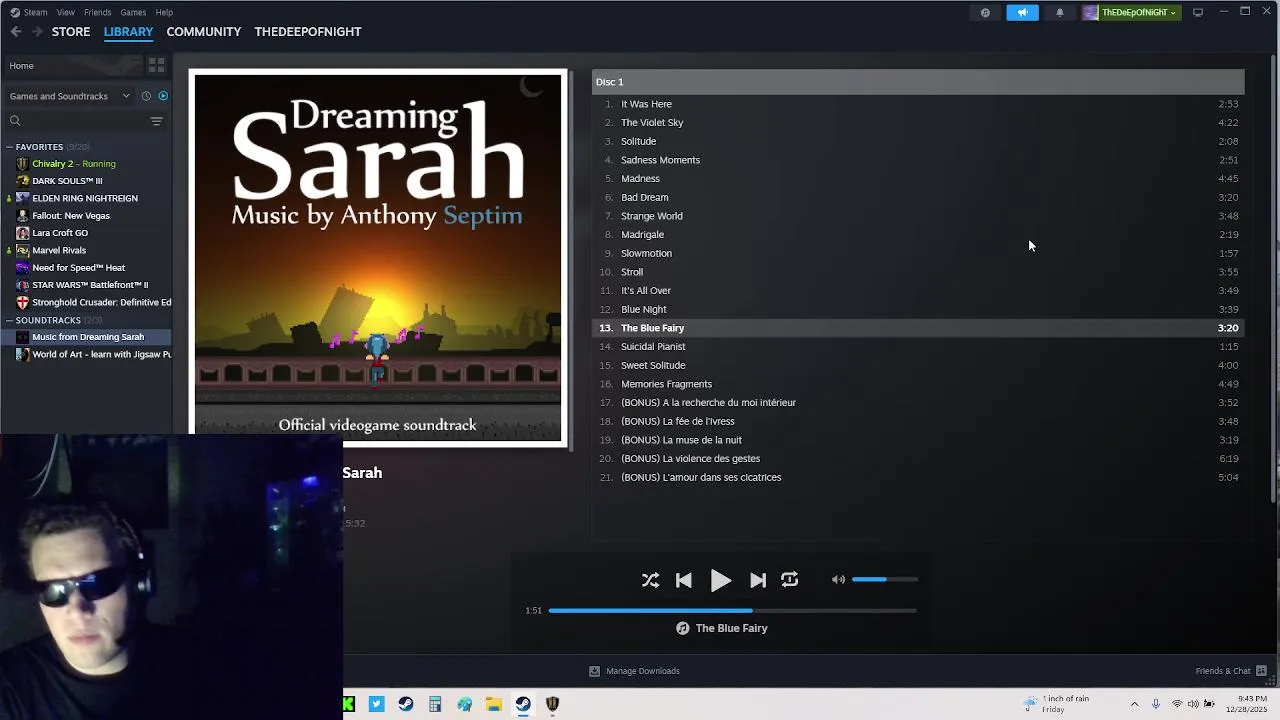
Task: Open Friends & Chat
Action: point(1230,671)
